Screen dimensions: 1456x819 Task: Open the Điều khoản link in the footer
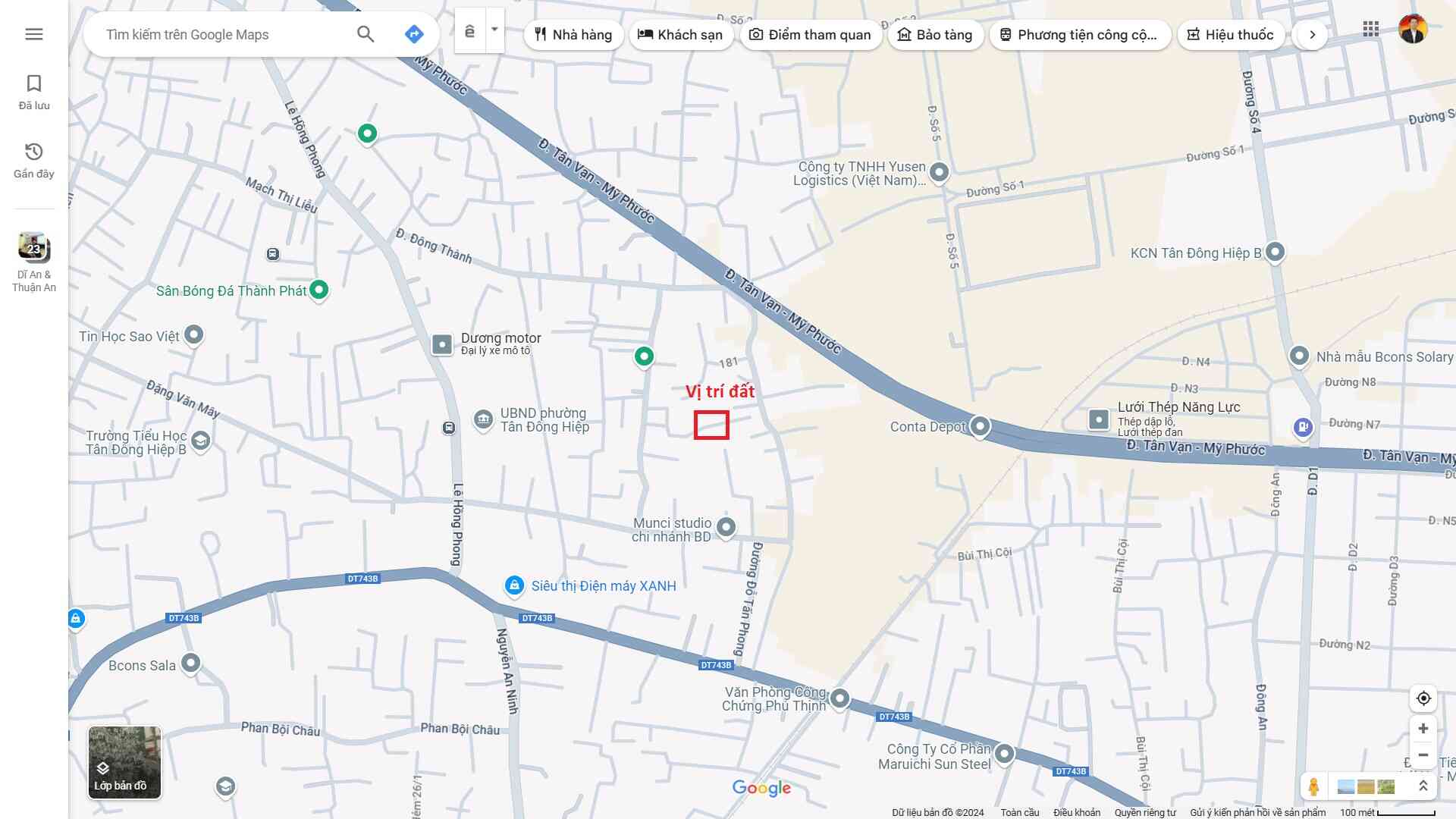point(1076,812)
